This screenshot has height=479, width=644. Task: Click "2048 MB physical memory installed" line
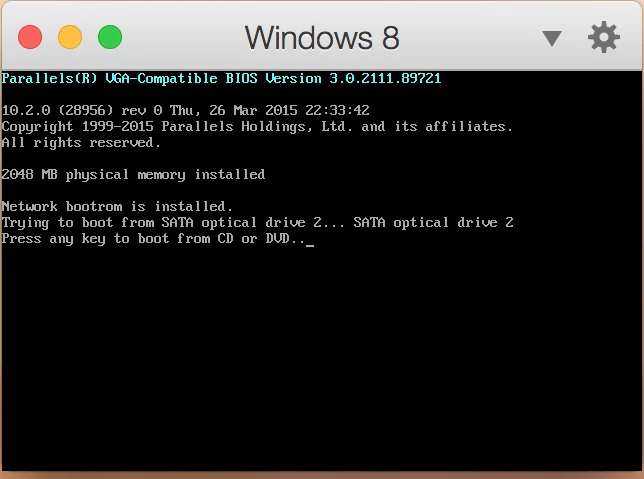click(133, 175)
